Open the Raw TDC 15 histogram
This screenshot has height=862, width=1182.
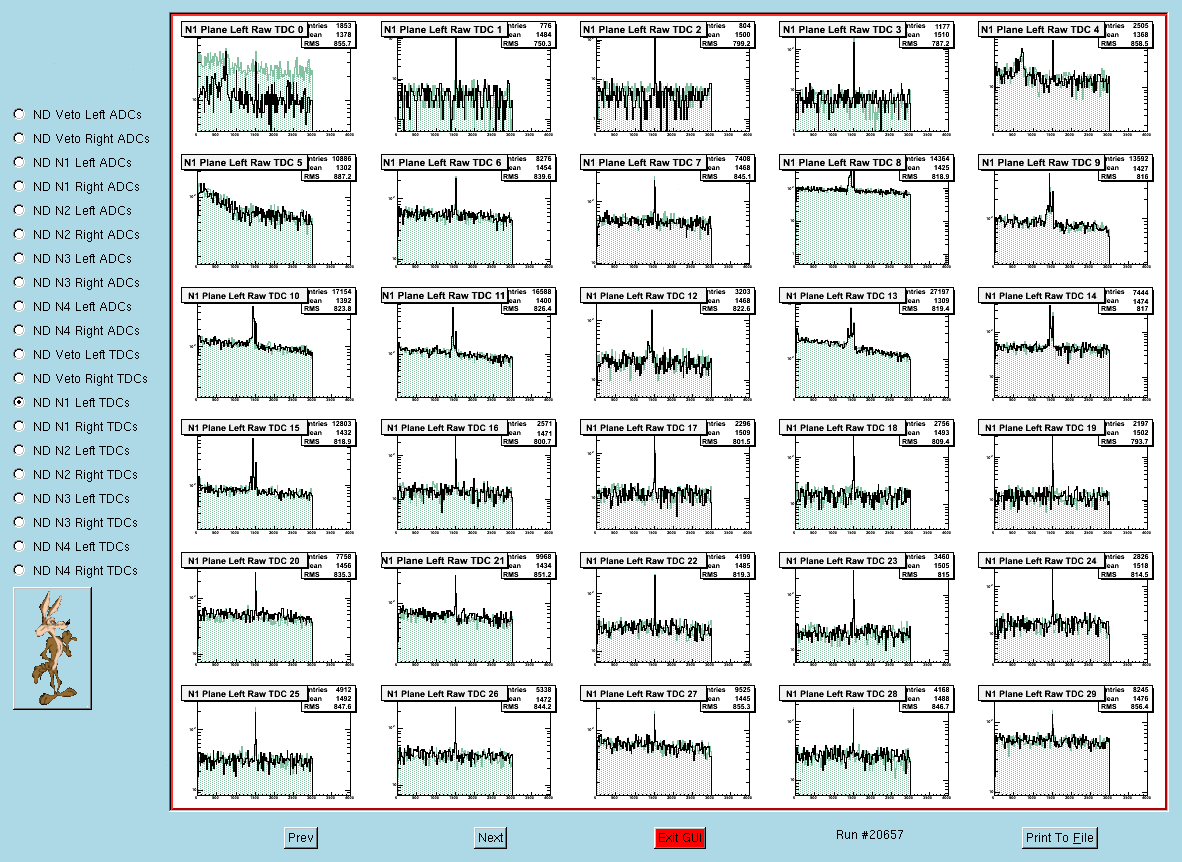268,478
